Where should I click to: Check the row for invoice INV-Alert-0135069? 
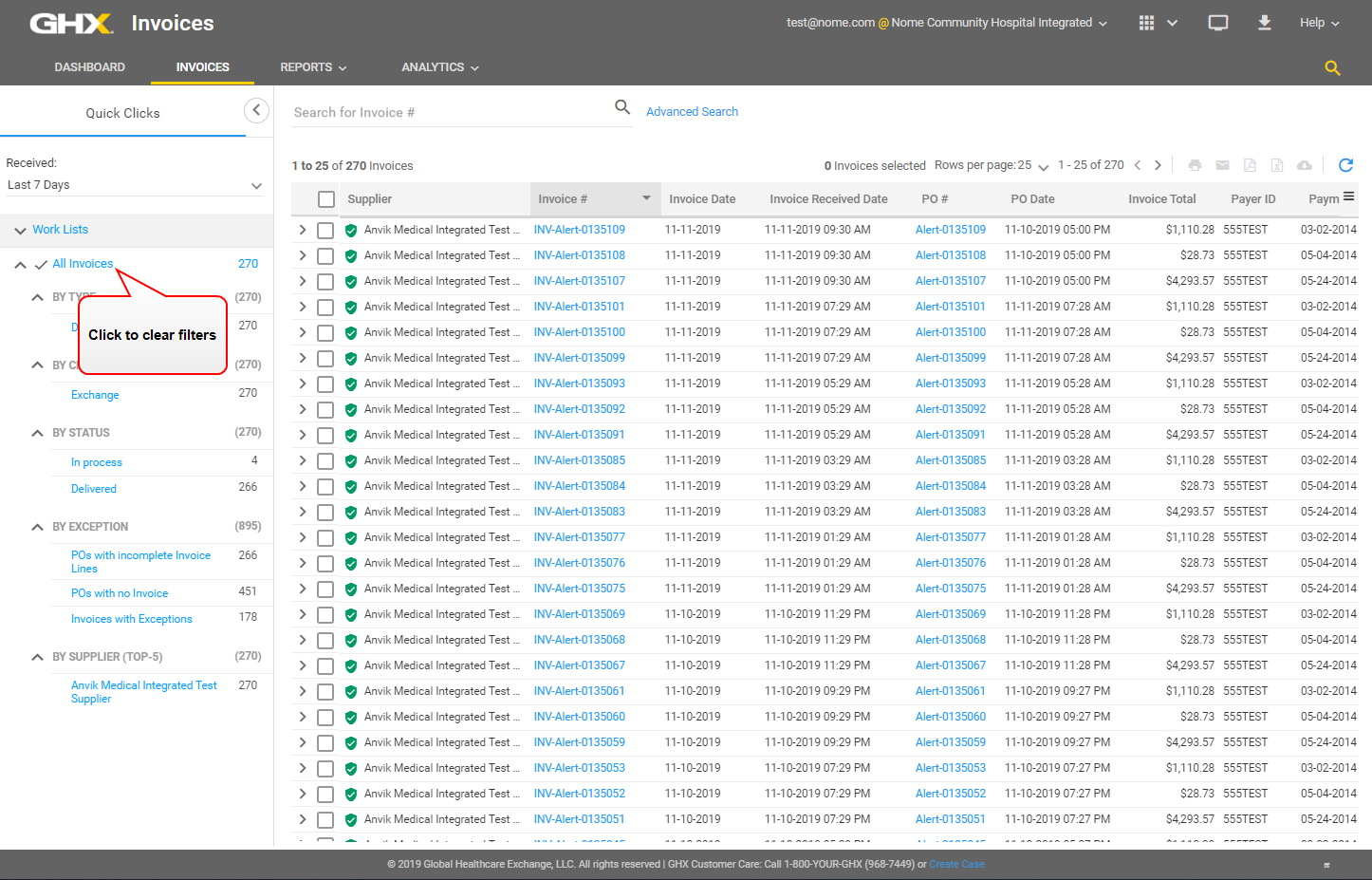click(x=326, y=613)
